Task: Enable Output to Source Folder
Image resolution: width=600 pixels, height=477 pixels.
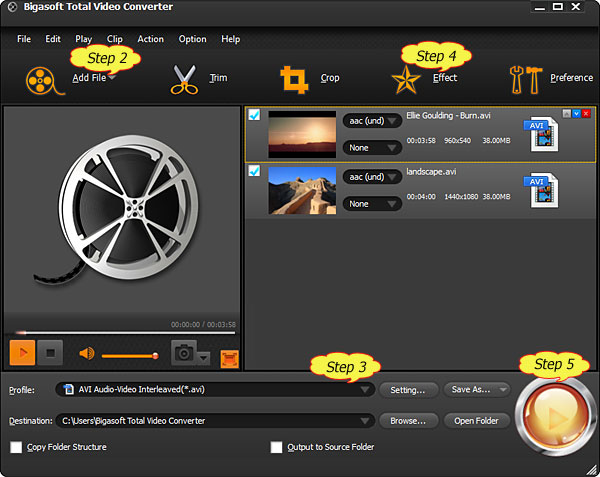Action: [276, 447]
